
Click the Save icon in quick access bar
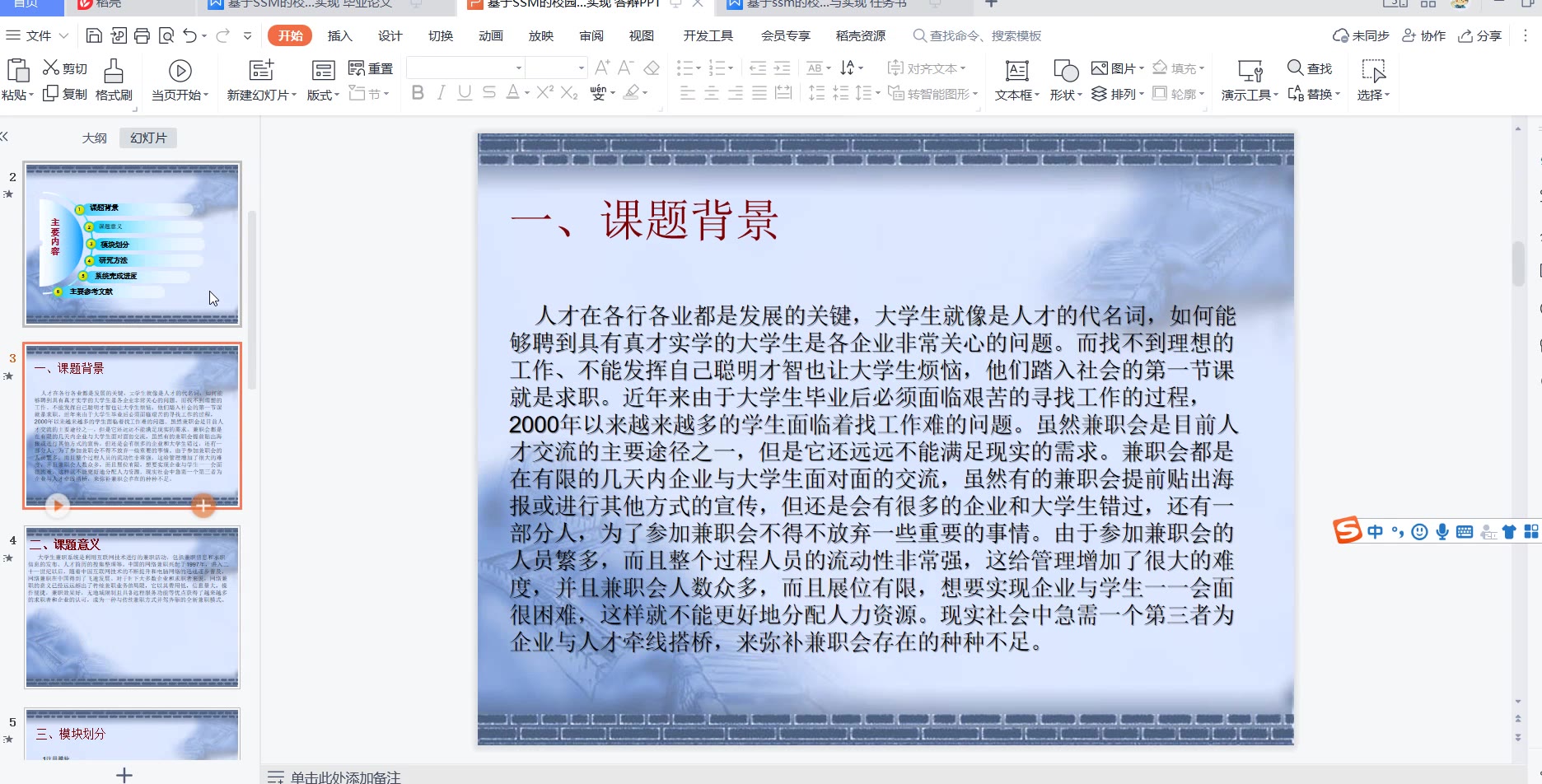click(94, 35)
